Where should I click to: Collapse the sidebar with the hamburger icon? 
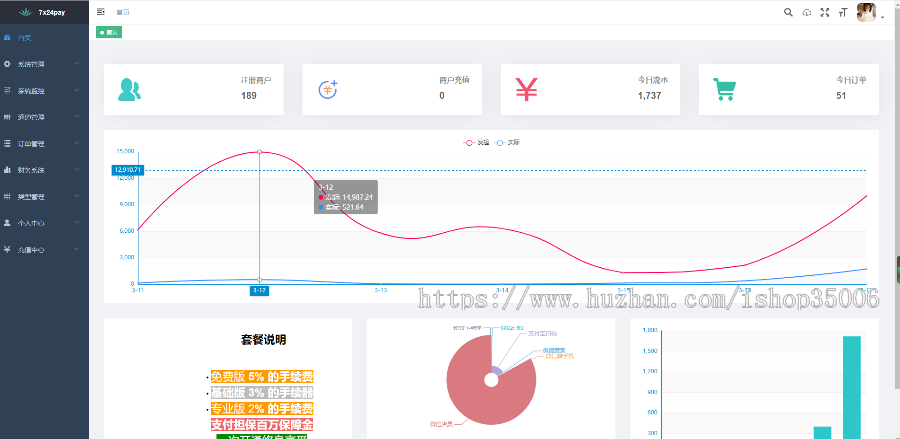pos(101,11)
